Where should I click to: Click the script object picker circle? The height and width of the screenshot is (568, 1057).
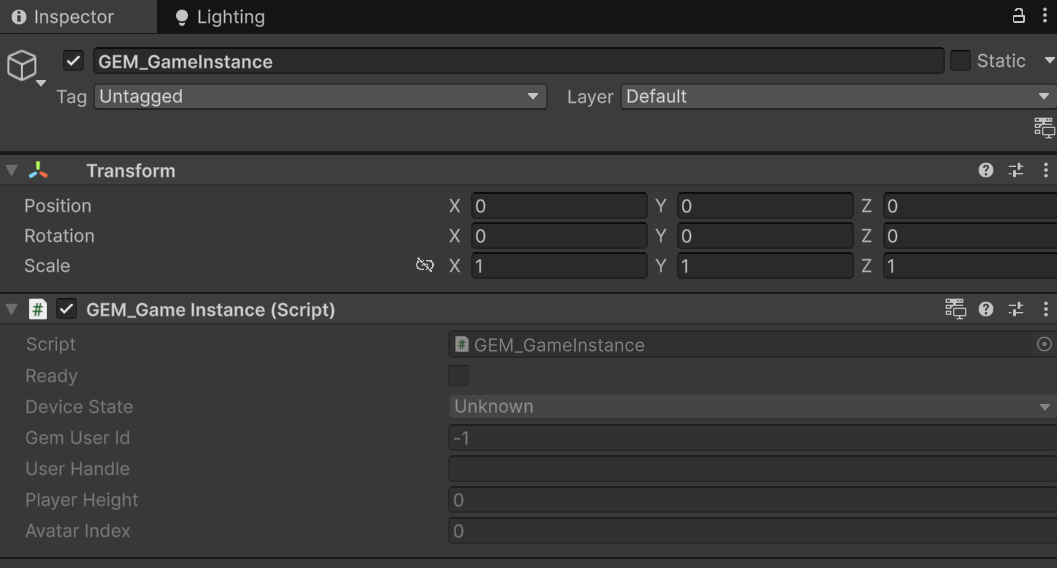click(x=1044, y=345)
